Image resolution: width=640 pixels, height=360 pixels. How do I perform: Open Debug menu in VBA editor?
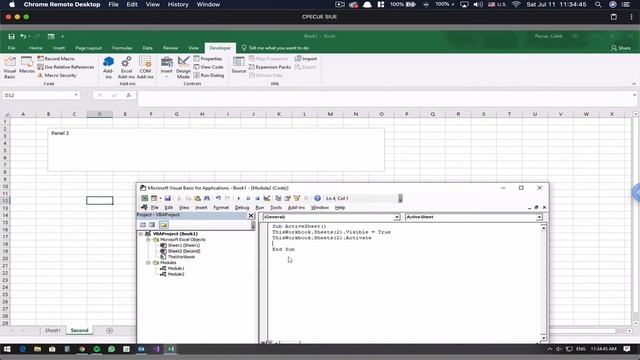242,207
